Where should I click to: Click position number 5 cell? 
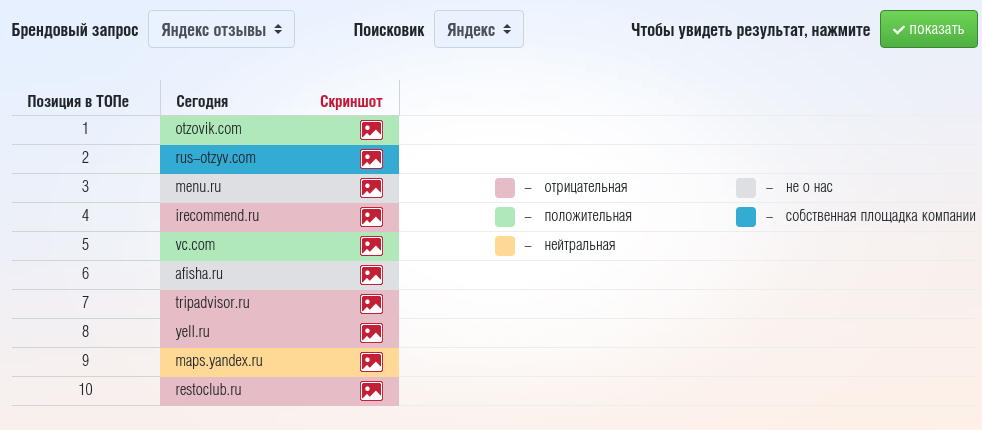pos(85,245)
